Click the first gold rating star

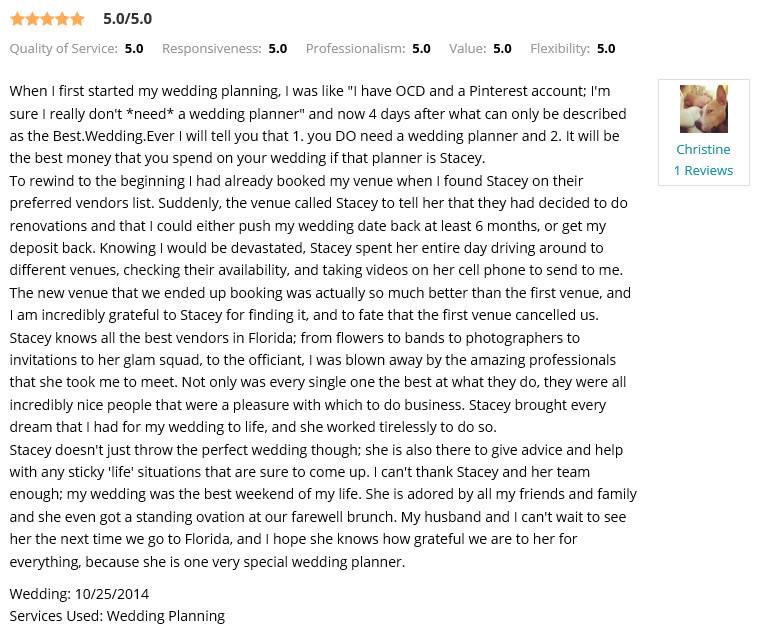coord(17,19)
